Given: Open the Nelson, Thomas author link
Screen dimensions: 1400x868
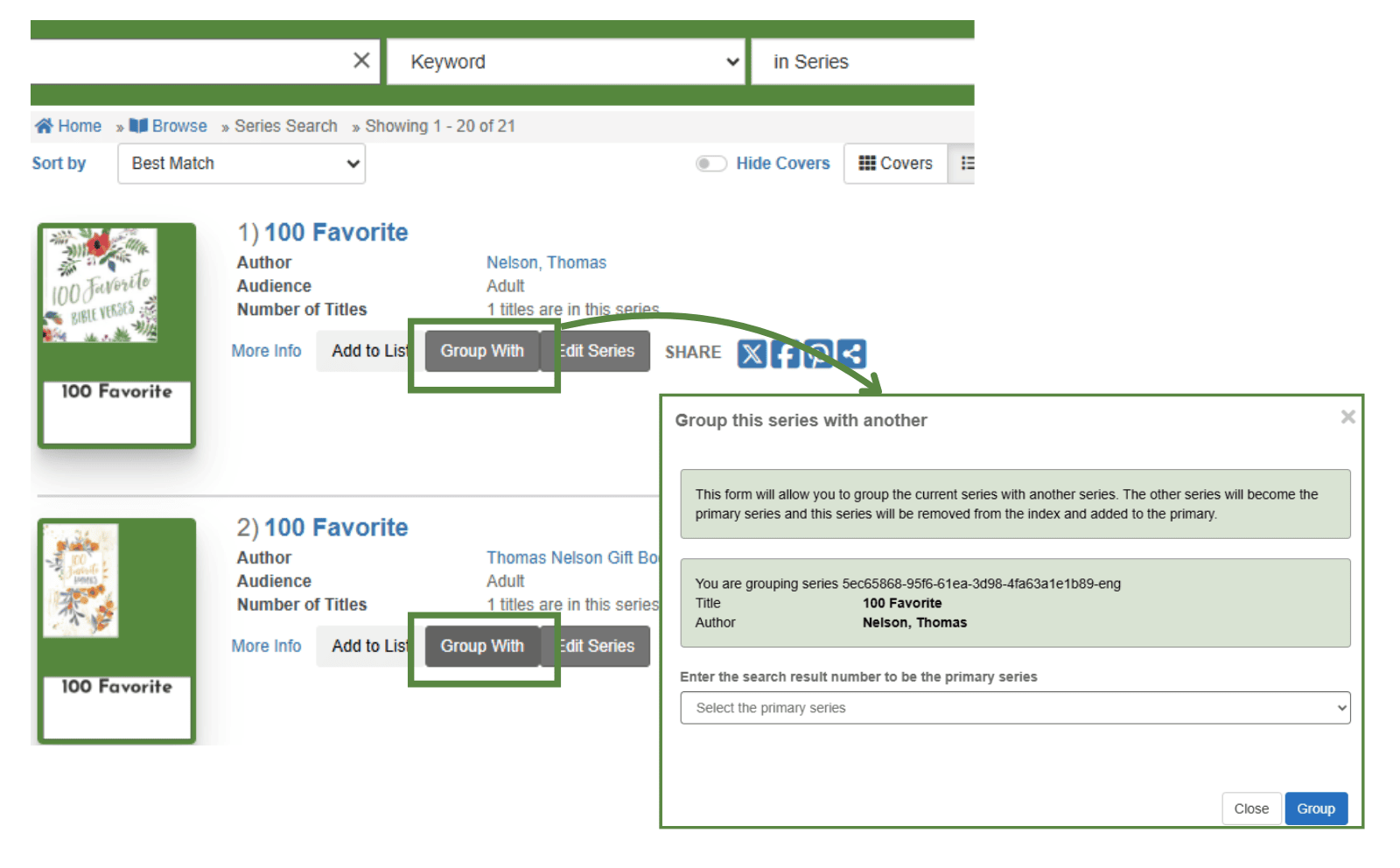Looking at the screenshot, I should 546,262.
